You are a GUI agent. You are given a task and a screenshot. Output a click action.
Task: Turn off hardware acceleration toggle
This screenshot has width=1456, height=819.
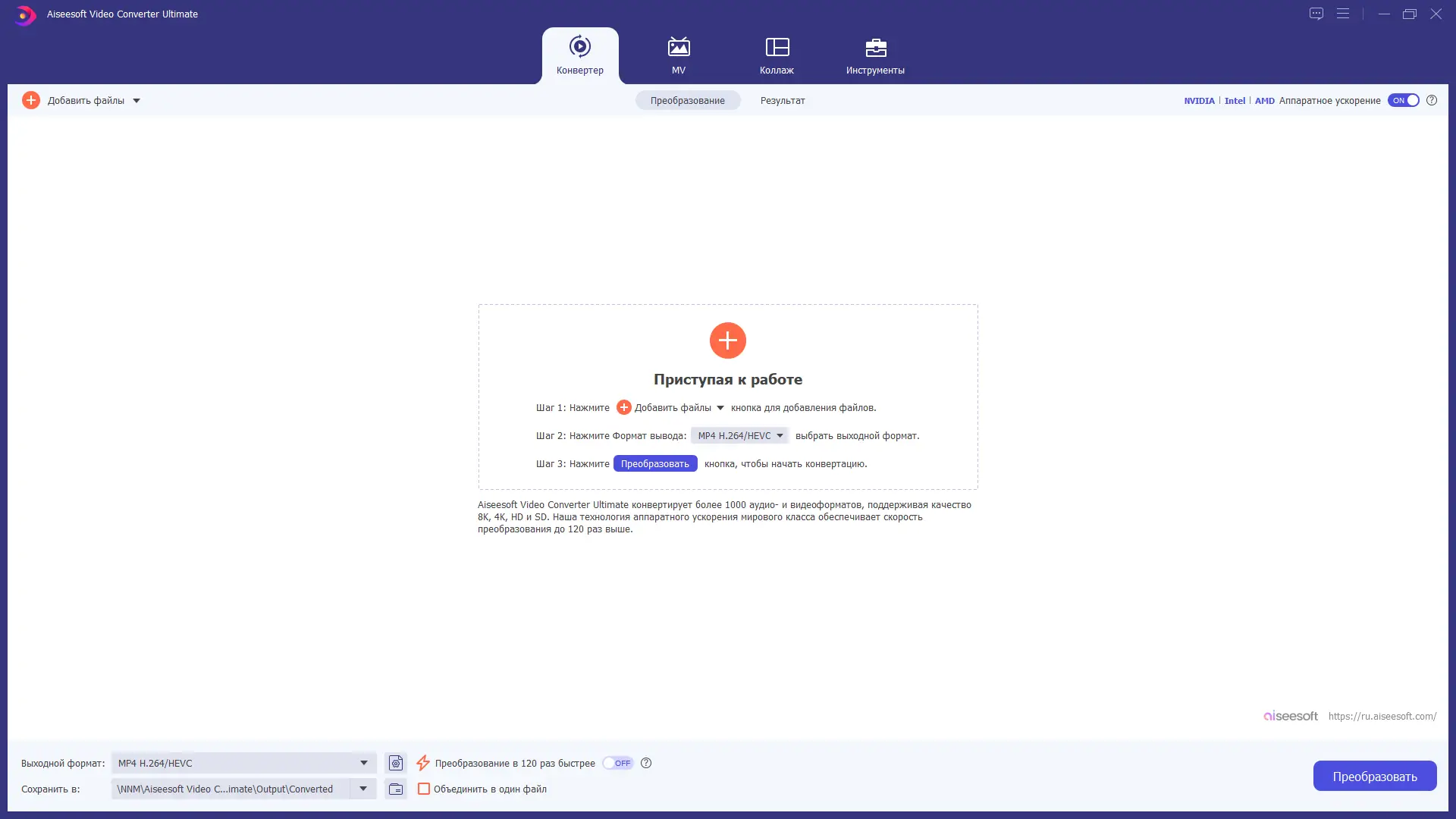coord(1403,100)
